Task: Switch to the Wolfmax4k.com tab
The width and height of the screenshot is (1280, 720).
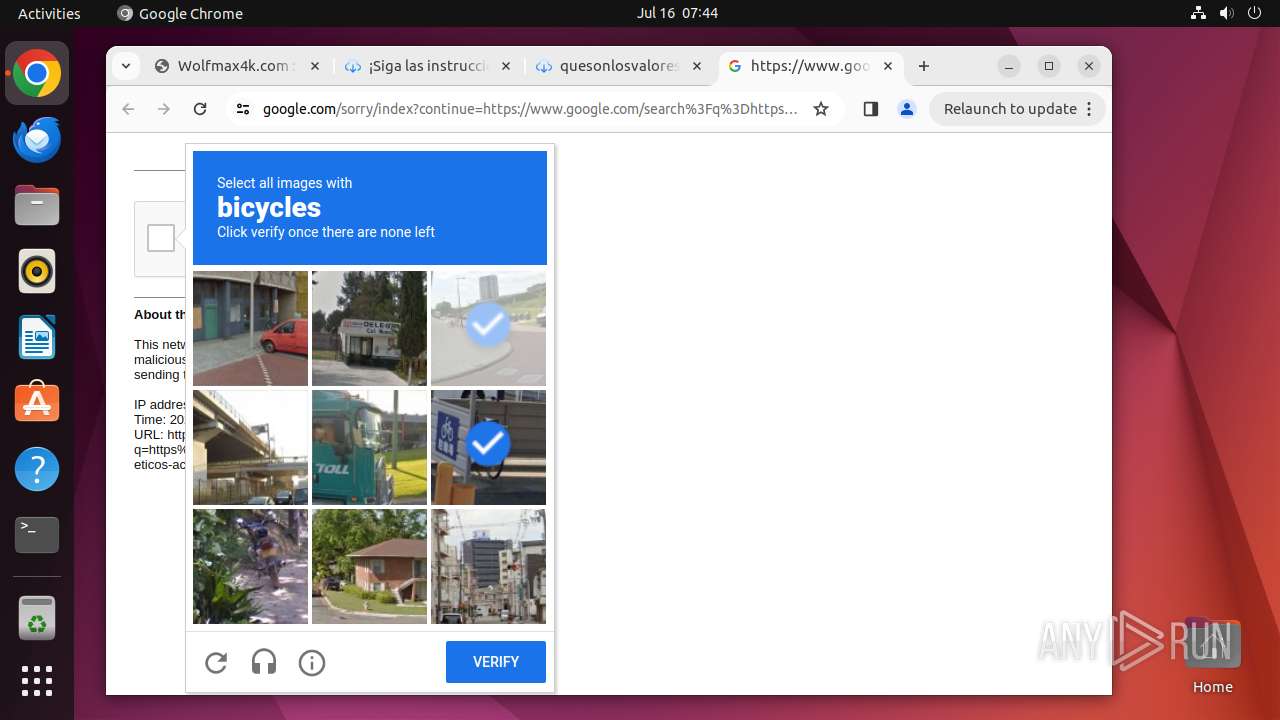Action: 237,66
